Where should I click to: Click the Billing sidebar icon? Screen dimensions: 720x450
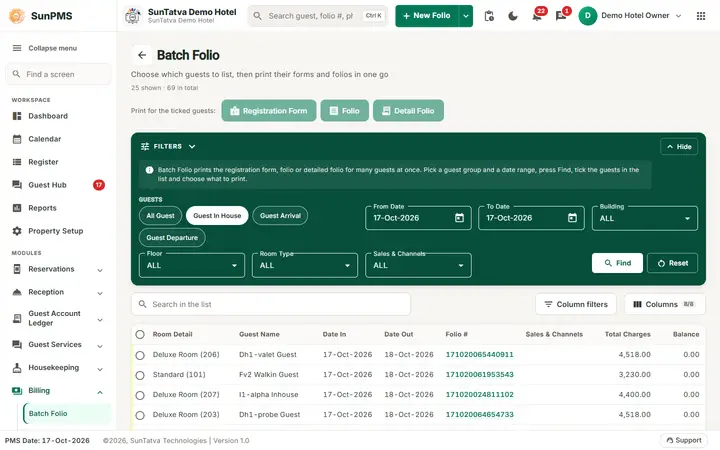[17, 390]
